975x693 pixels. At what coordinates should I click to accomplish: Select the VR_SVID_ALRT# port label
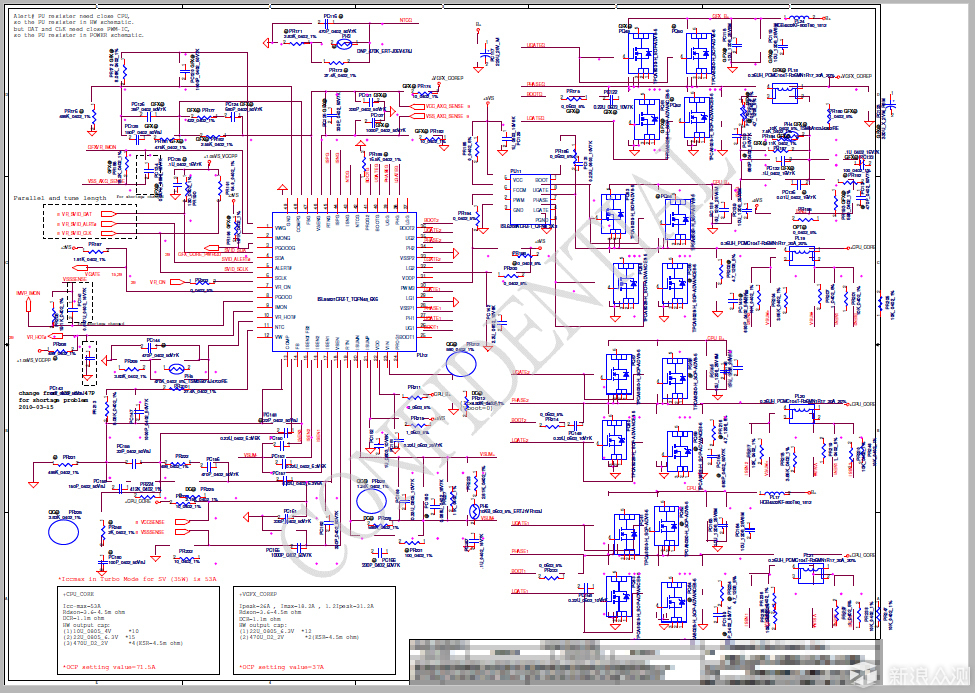click(x=78, y=224)
